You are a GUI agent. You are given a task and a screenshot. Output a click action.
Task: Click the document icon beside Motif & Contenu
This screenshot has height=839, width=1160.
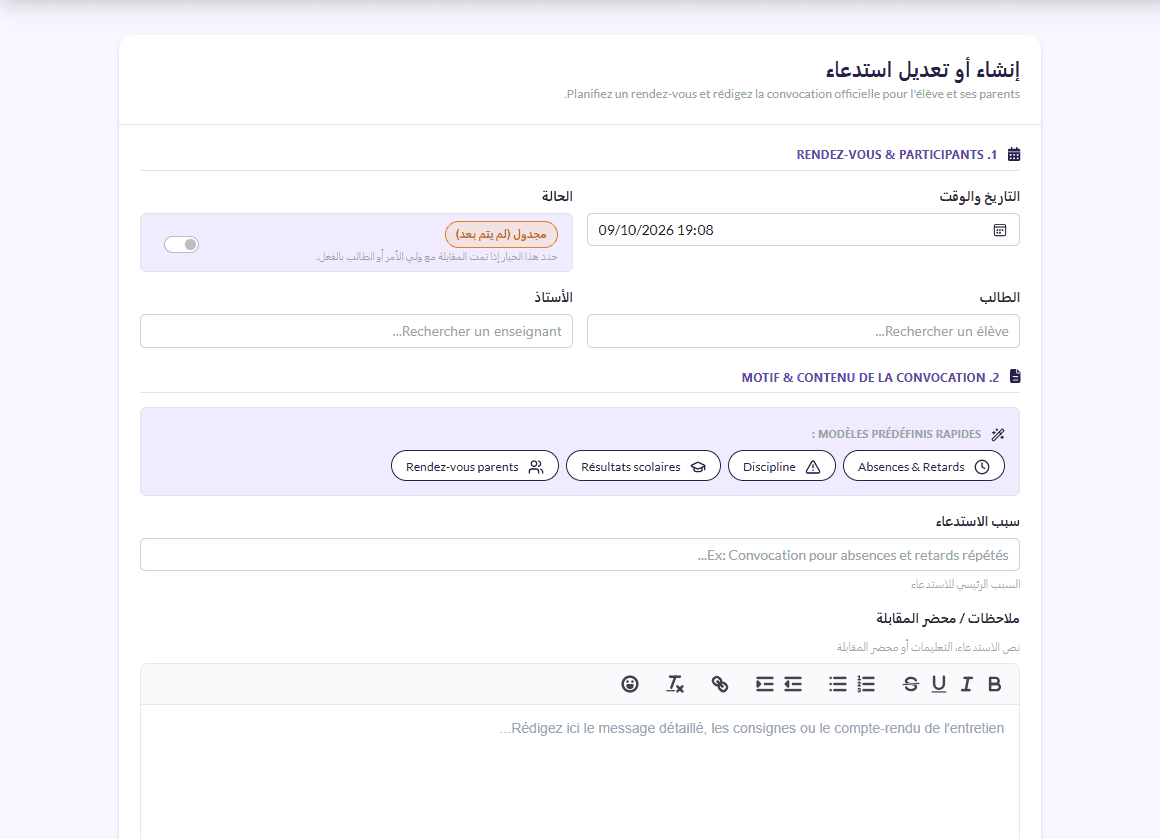click(x=1015, y=377)
